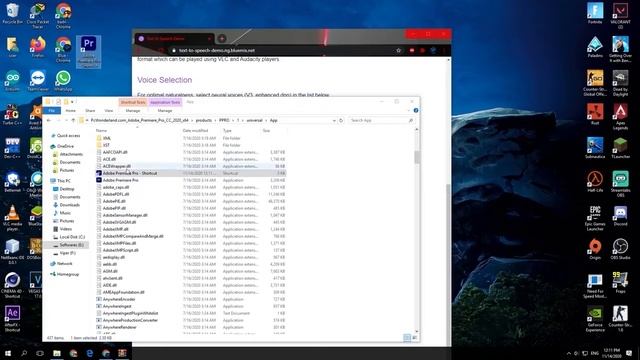Launch NetBeans IDE desktop icon
The image size is (640, 360).
coord(12,251)
